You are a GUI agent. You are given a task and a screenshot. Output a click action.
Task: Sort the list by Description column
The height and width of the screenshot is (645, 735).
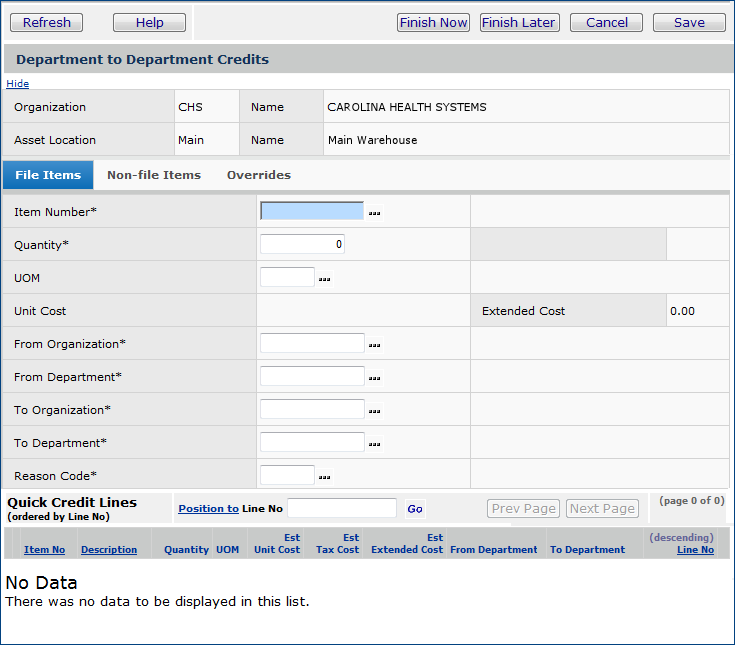pos(109,550)
